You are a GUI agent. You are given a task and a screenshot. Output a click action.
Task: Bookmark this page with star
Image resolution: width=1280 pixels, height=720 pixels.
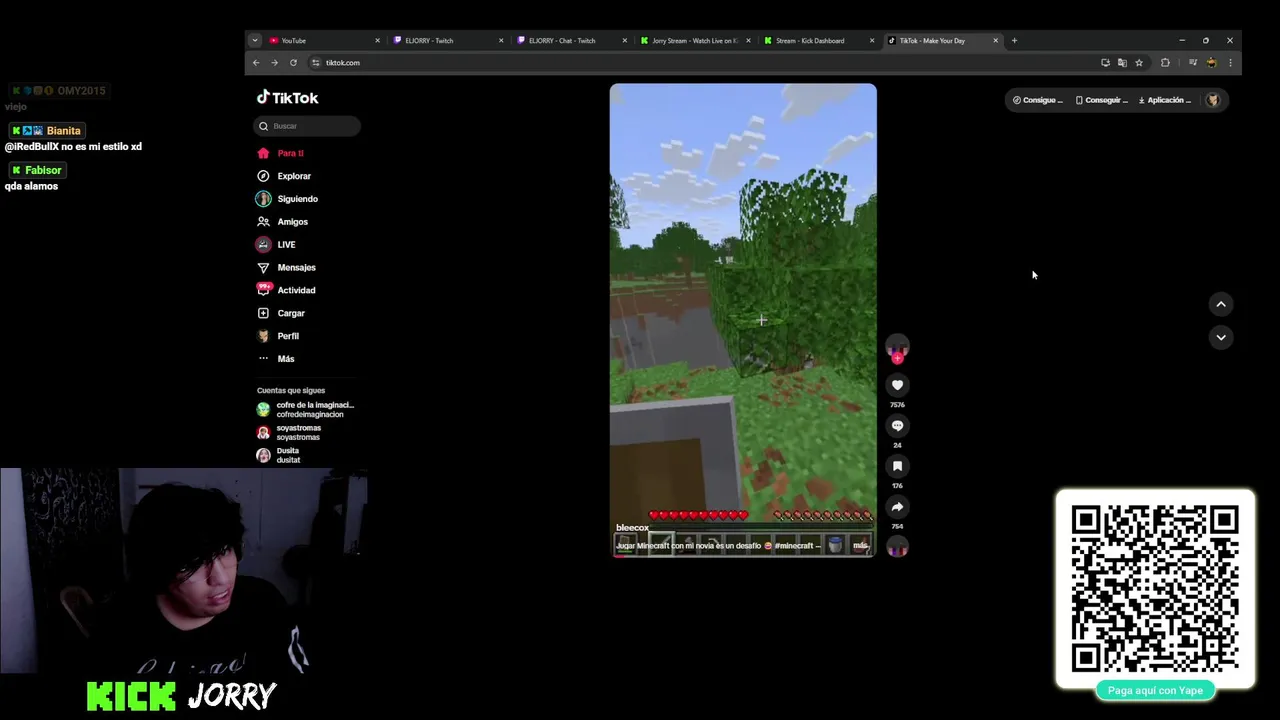(x=1139, y=63)
